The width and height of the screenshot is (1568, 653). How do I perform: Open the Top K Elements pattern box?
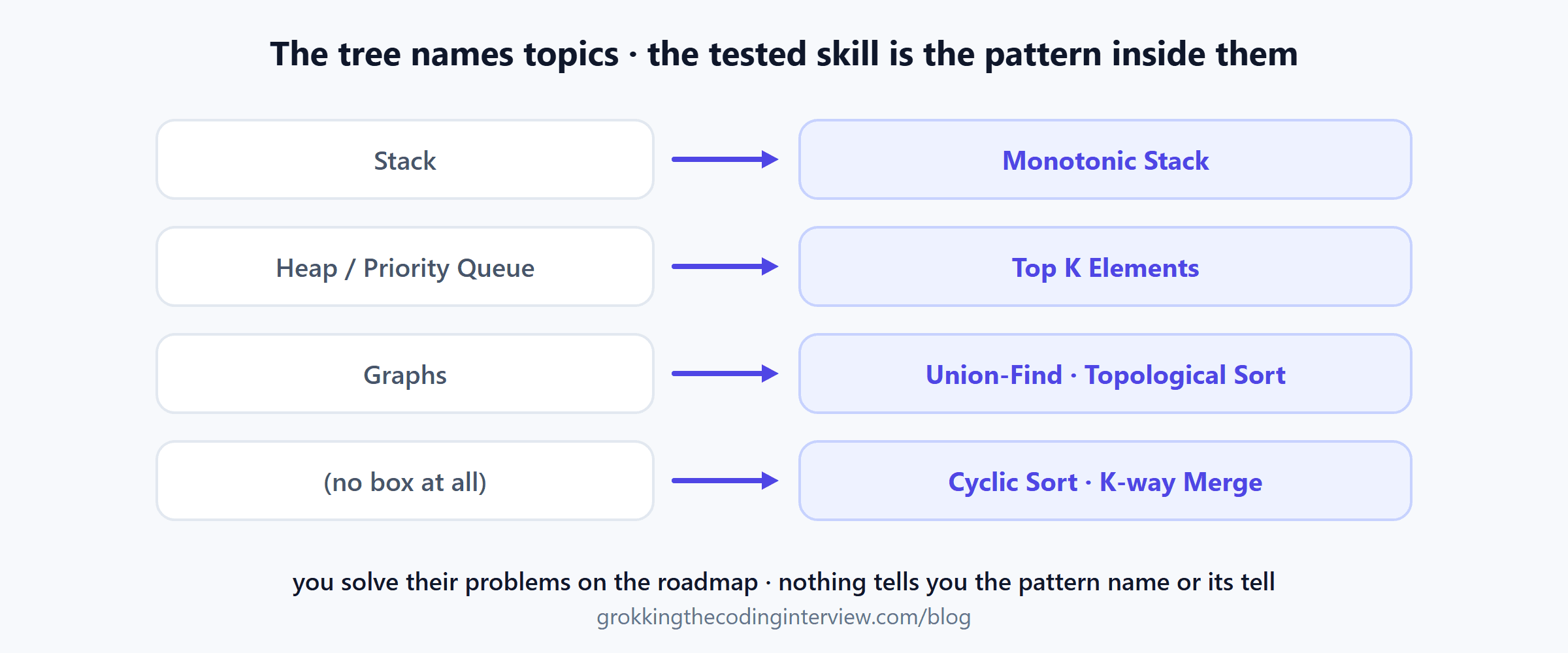click(x=1105, y=266)
